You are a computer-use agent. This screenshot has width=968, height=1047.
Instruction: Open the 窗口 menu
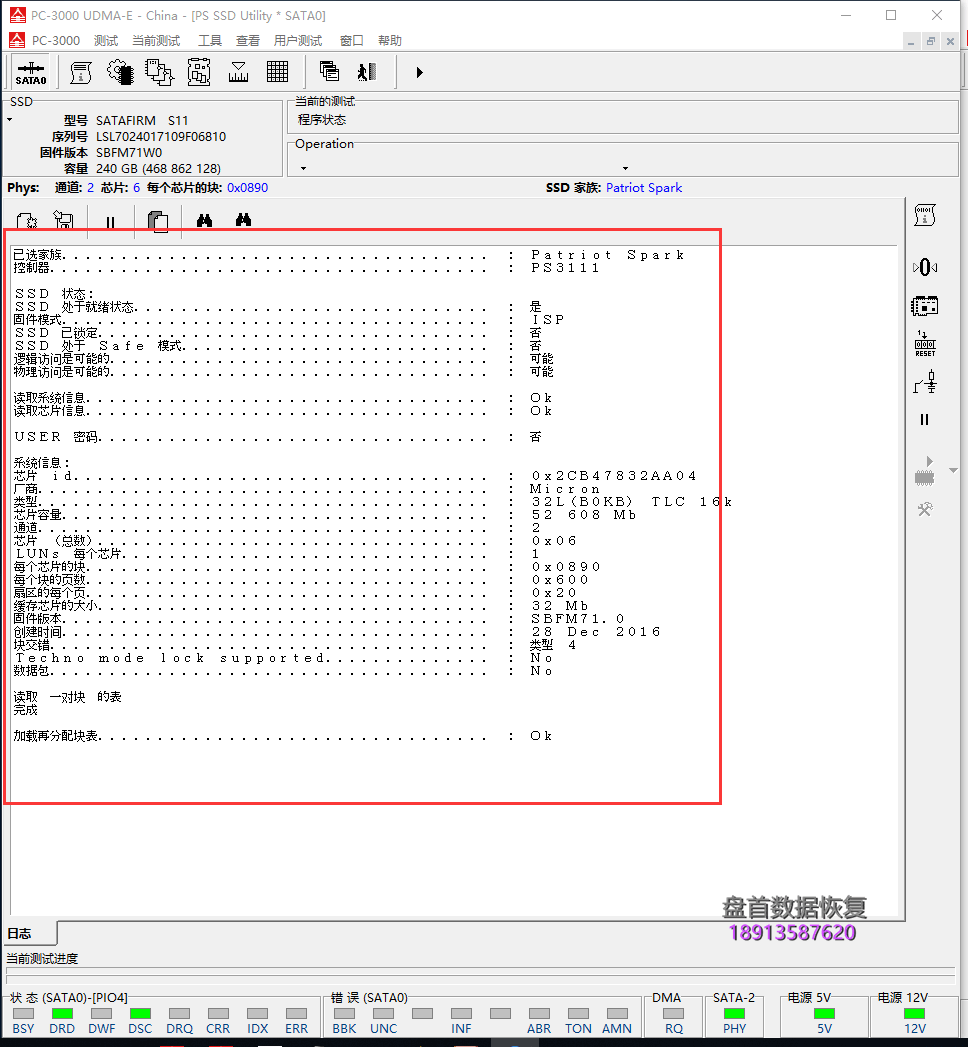point(351,41)
